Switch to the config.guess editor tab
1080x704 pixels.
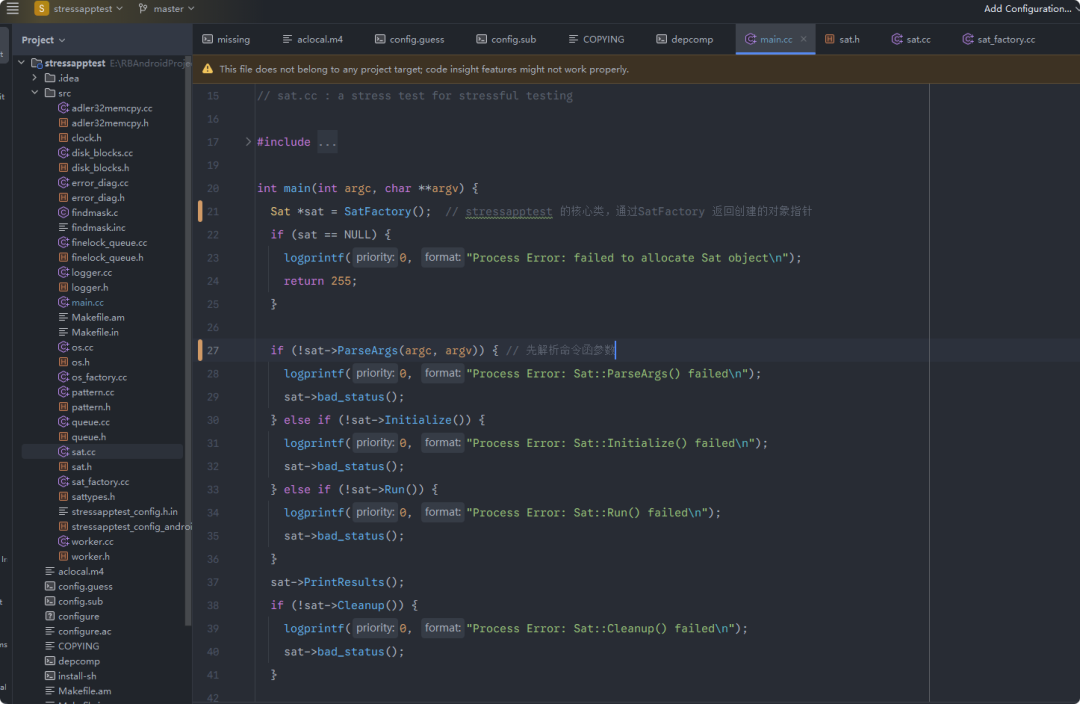409,40
